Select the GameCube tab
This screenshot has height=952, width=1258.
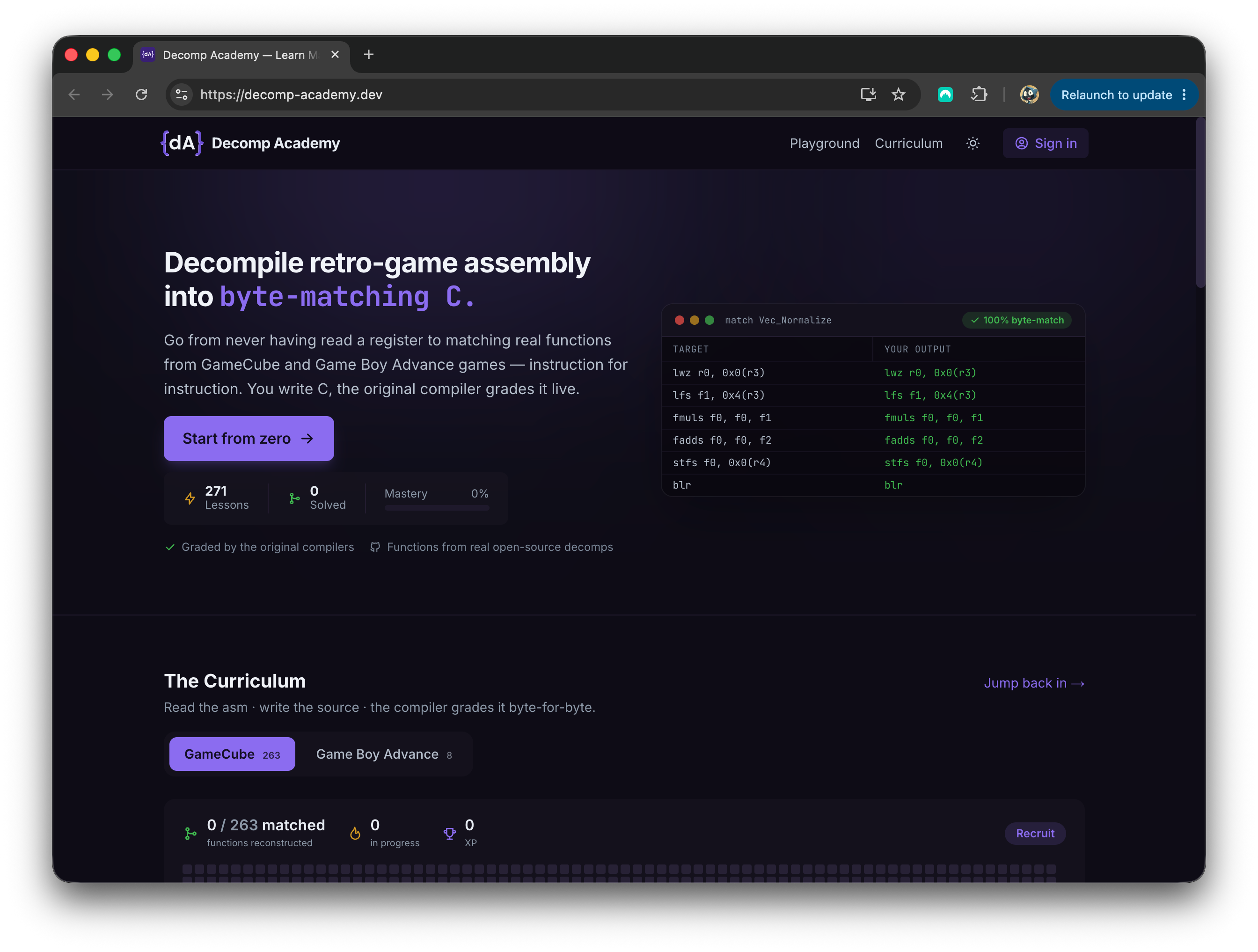232,754
